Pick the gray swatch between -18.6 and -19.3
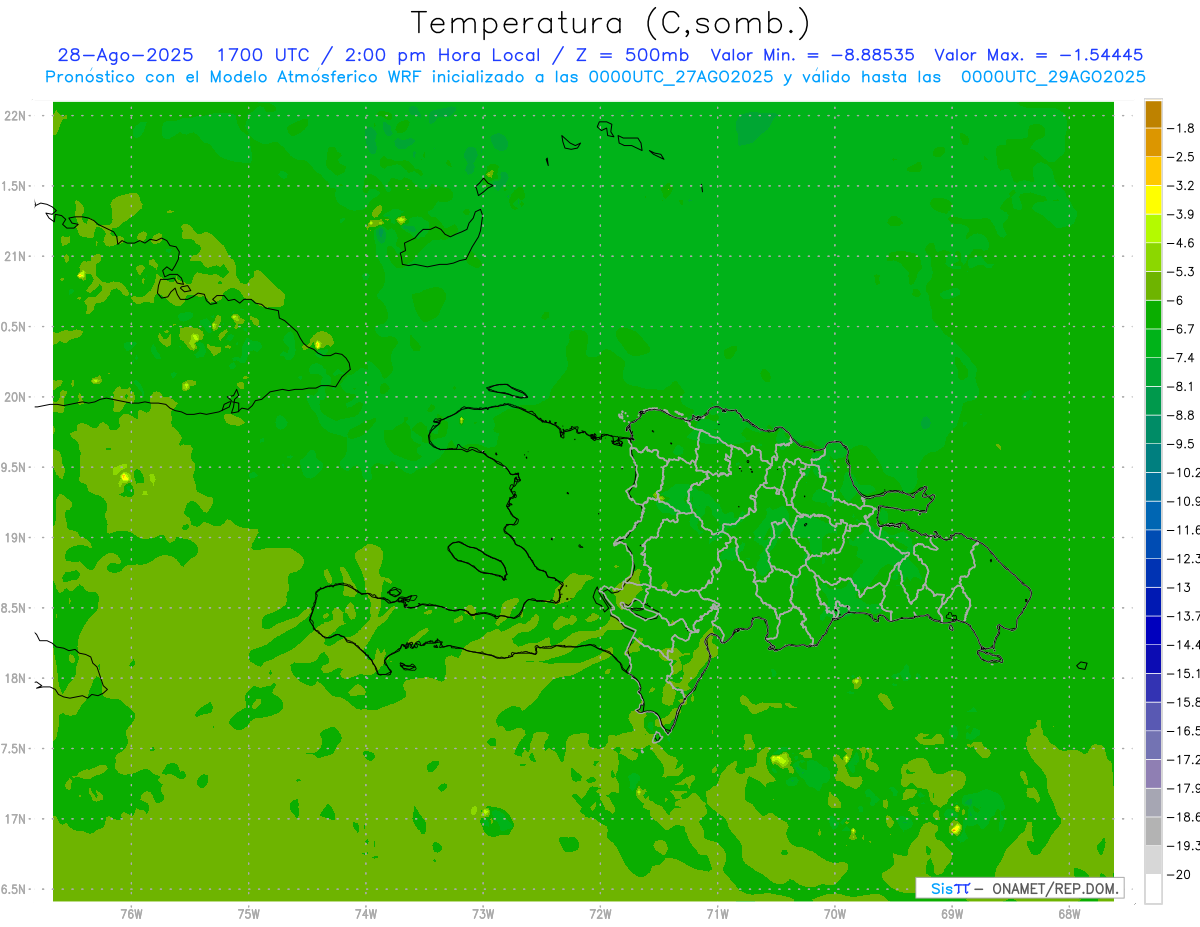The width and height of the screenshot is (1200, 927). point(1153,831)
